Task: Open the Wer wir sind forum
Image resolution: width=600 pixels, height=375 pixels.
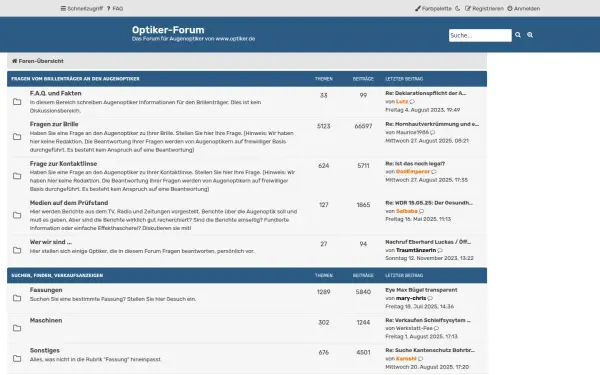Action: (51, 242)
